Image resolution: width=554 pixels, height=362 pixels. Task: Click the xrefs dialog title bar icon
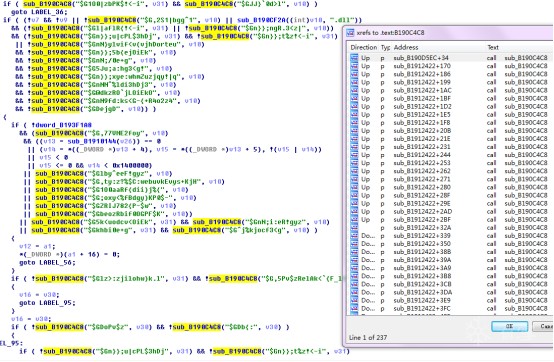pyautogui.click(x=350, y=32)
